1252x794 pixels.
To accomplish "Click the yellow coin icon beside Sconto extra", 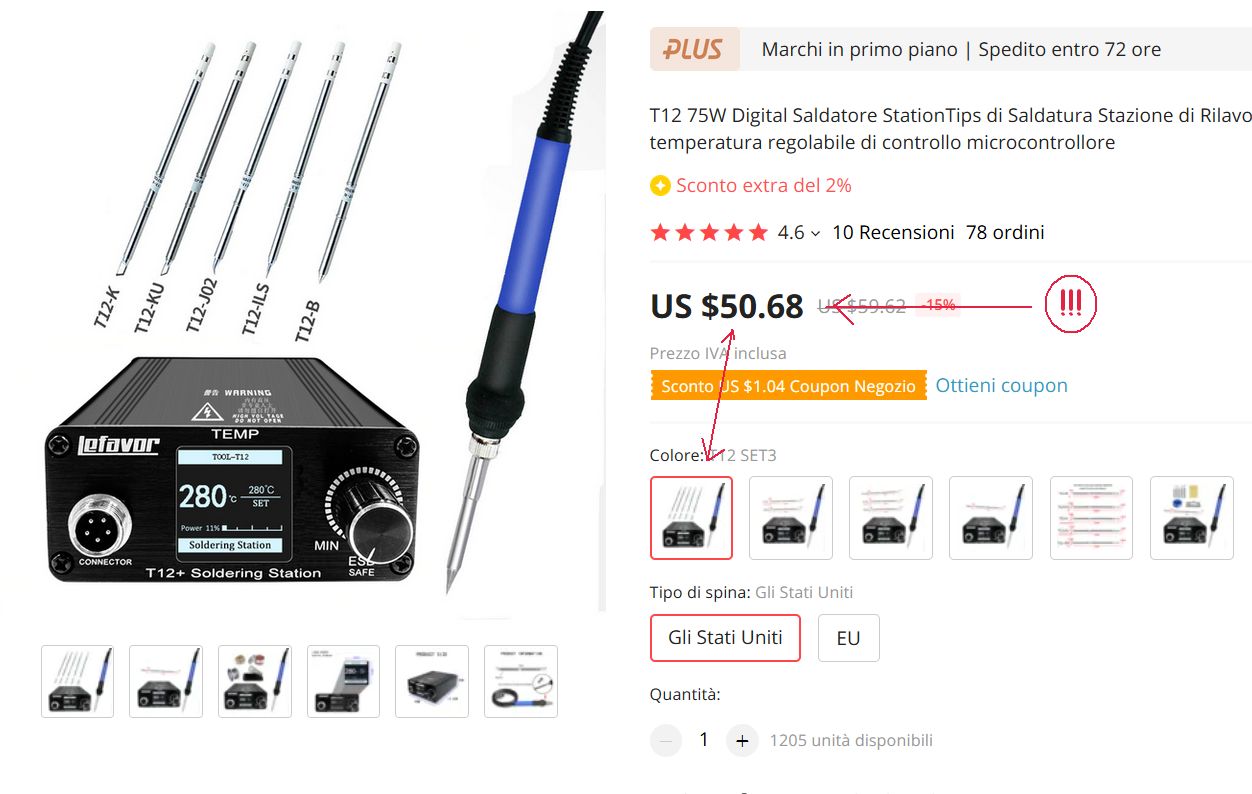I will coord(660,186).
